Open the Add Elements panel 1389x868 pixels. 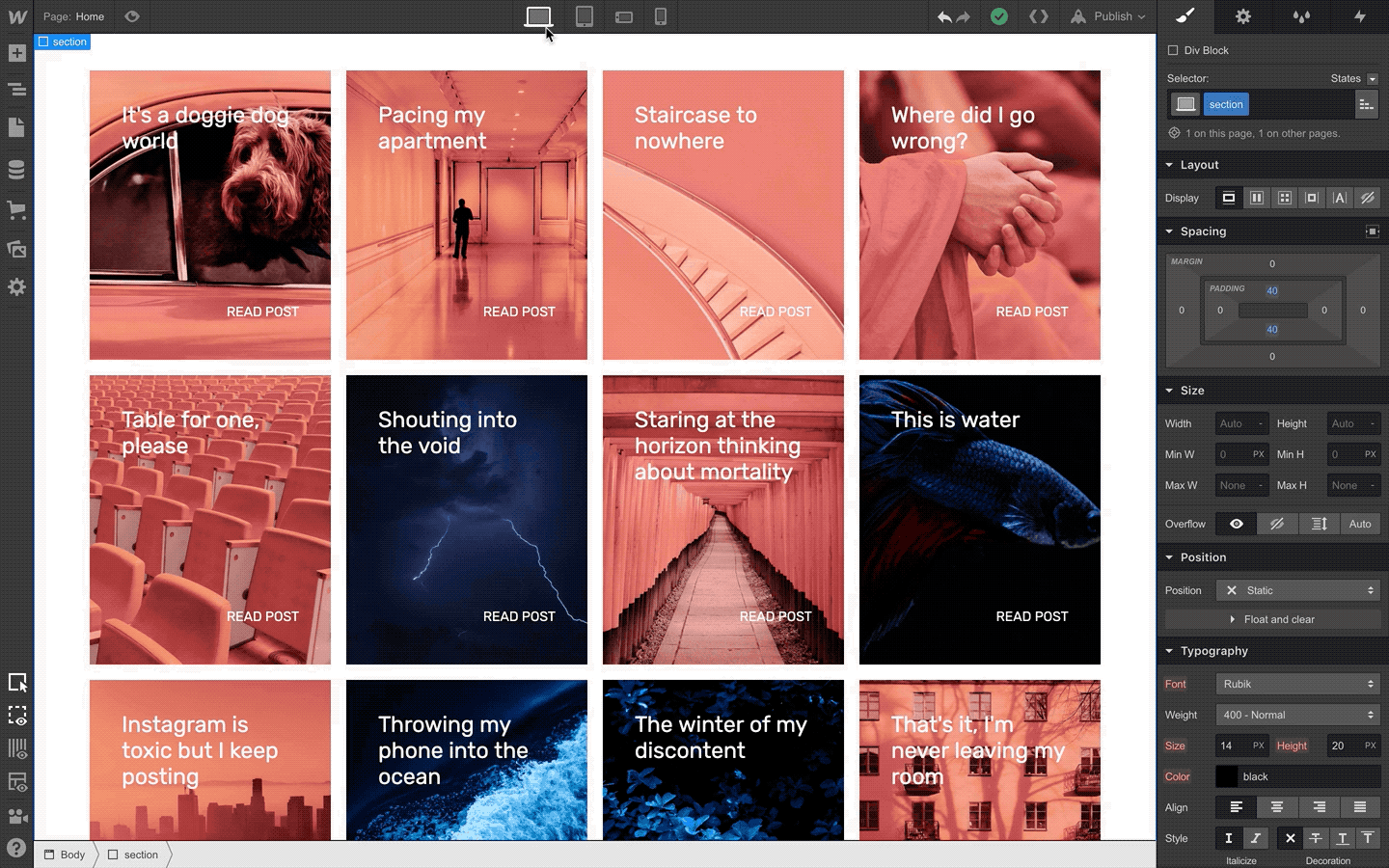[x=16, y=53]
